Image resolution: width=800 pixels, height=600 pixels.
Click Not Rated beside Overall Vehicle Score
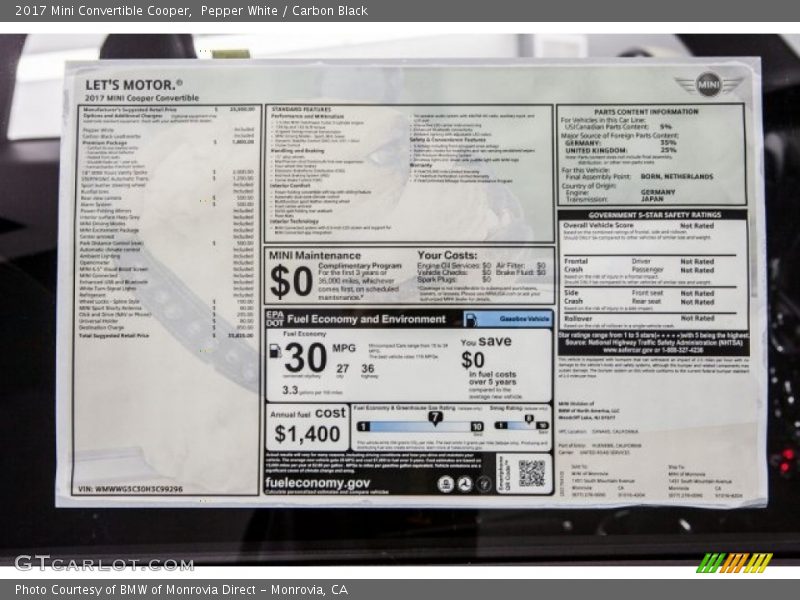(697, 226)
